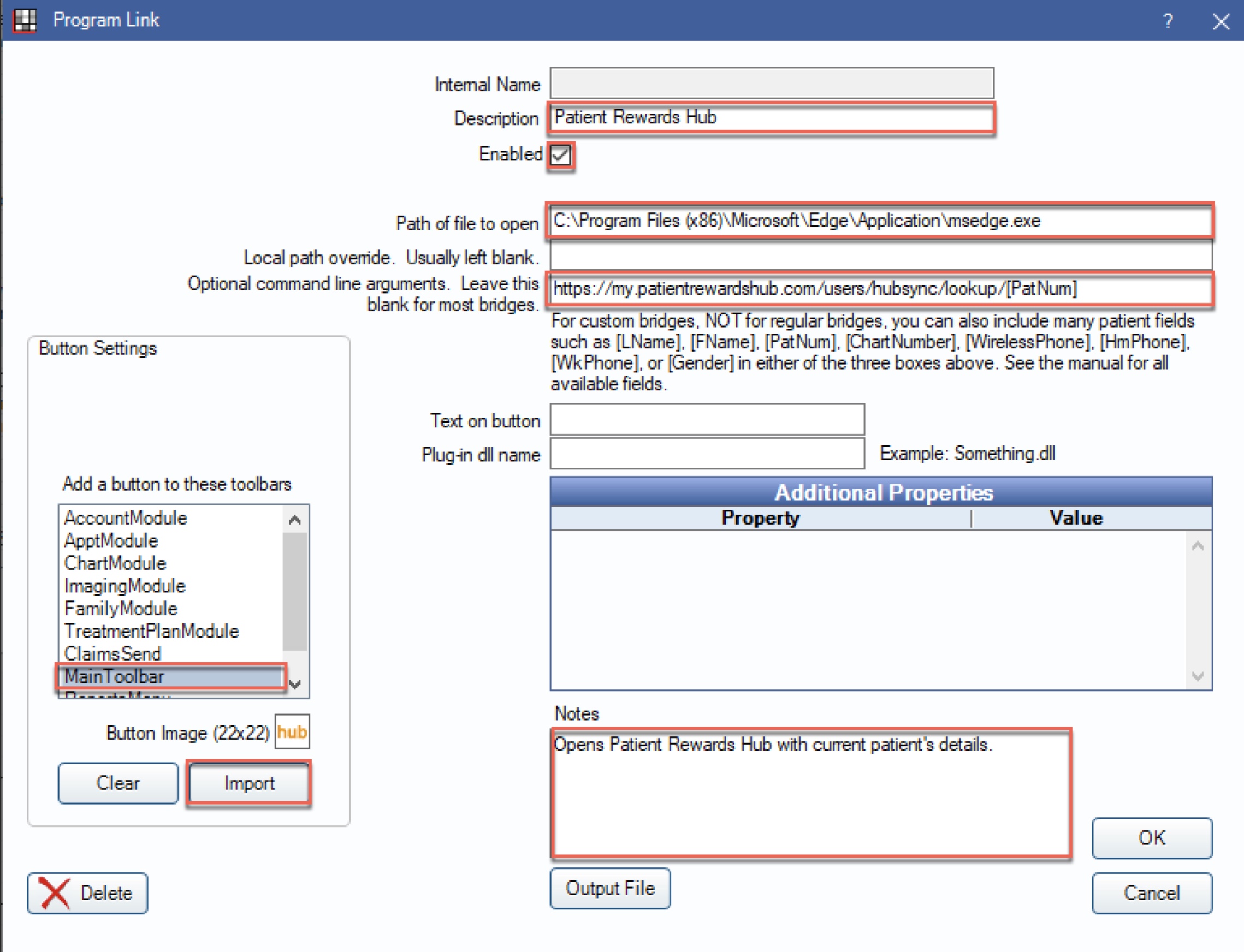The image size is (1244, 952).
Task: Close the Program Link dialog
Action: tap(1221, 21)
